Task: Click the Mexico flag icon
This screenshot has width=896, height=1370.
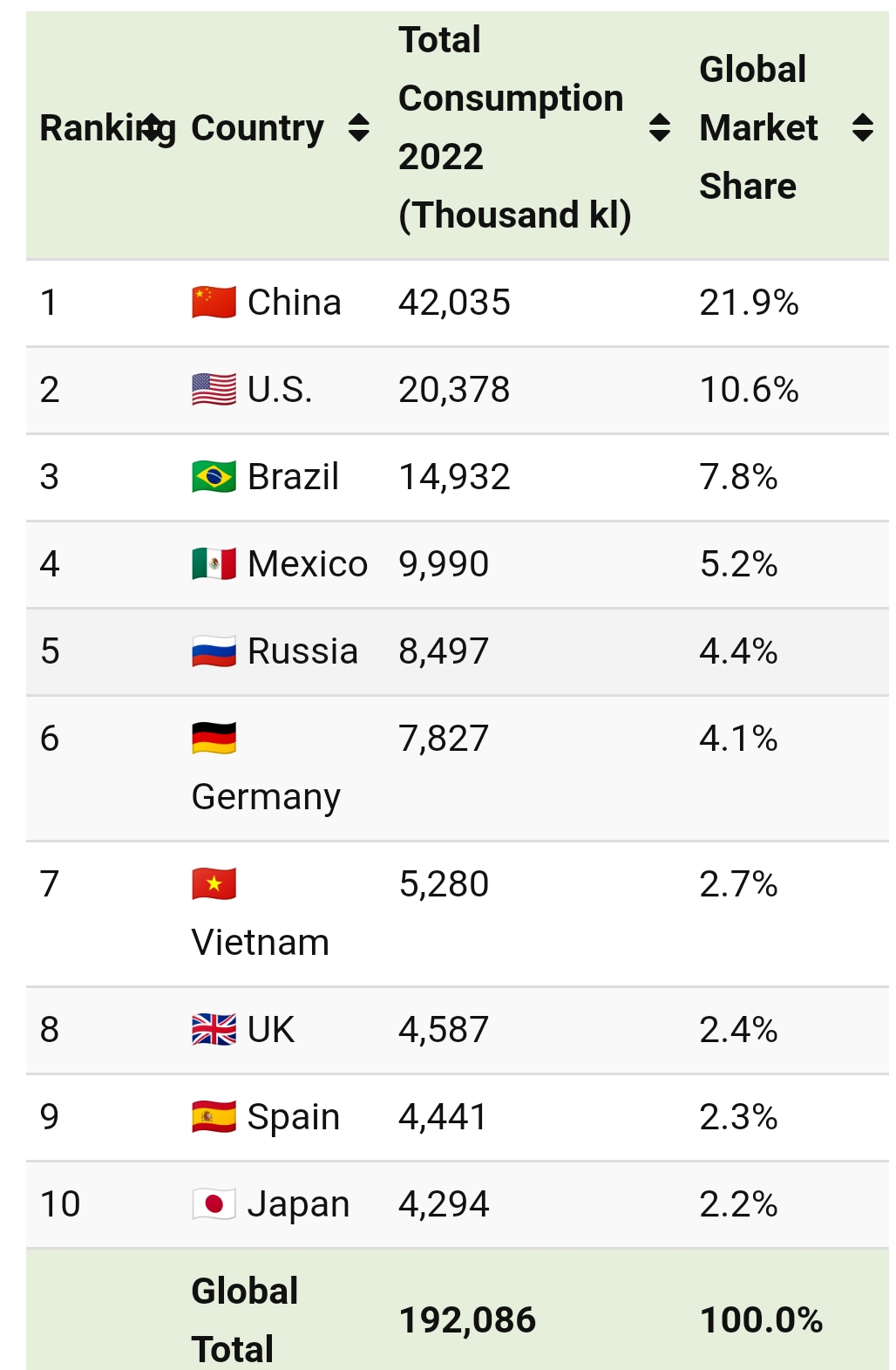Action: pyautogui.click(x=214, y=564)
